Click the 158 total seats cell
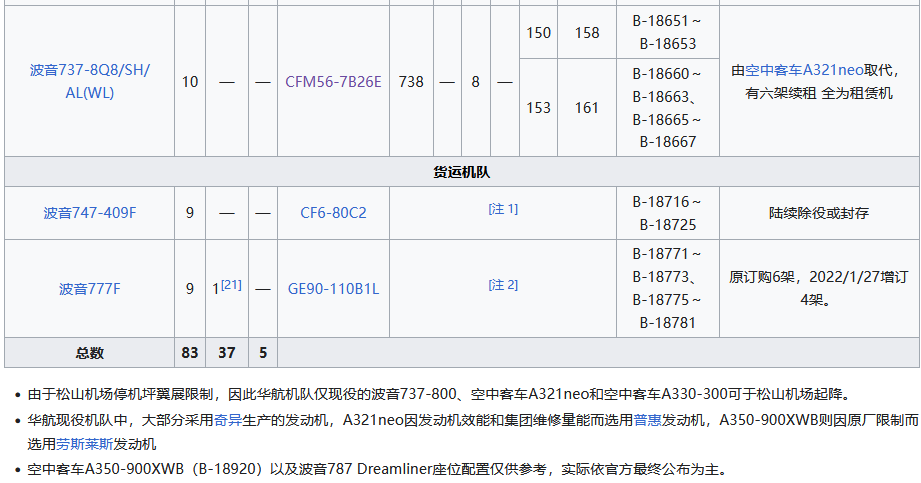This screenshot has height=483, width=921. (x=587, y=32)
